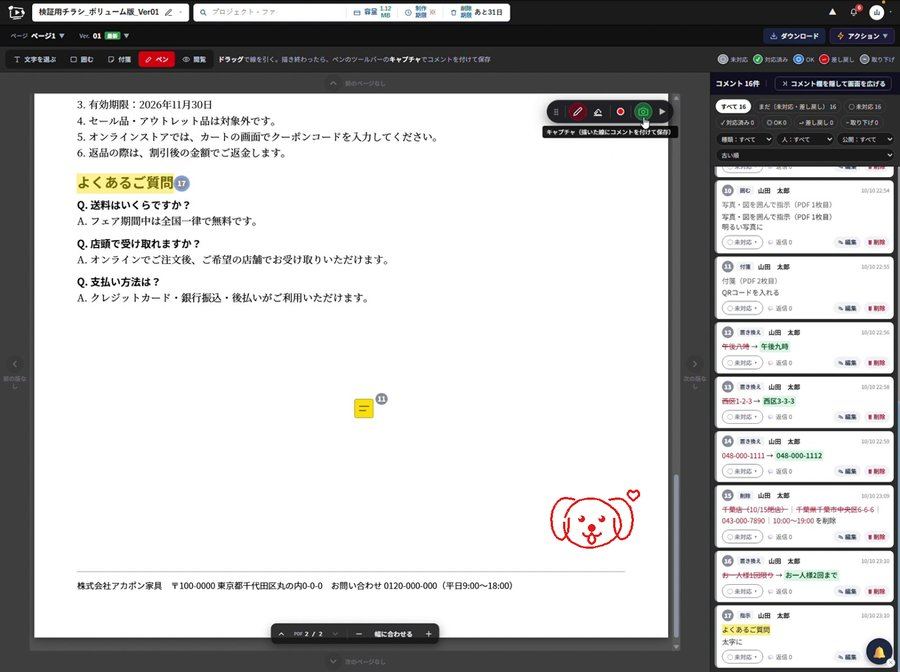Filter comments by OK 0
Screen dimensions: 900x672
777,122
